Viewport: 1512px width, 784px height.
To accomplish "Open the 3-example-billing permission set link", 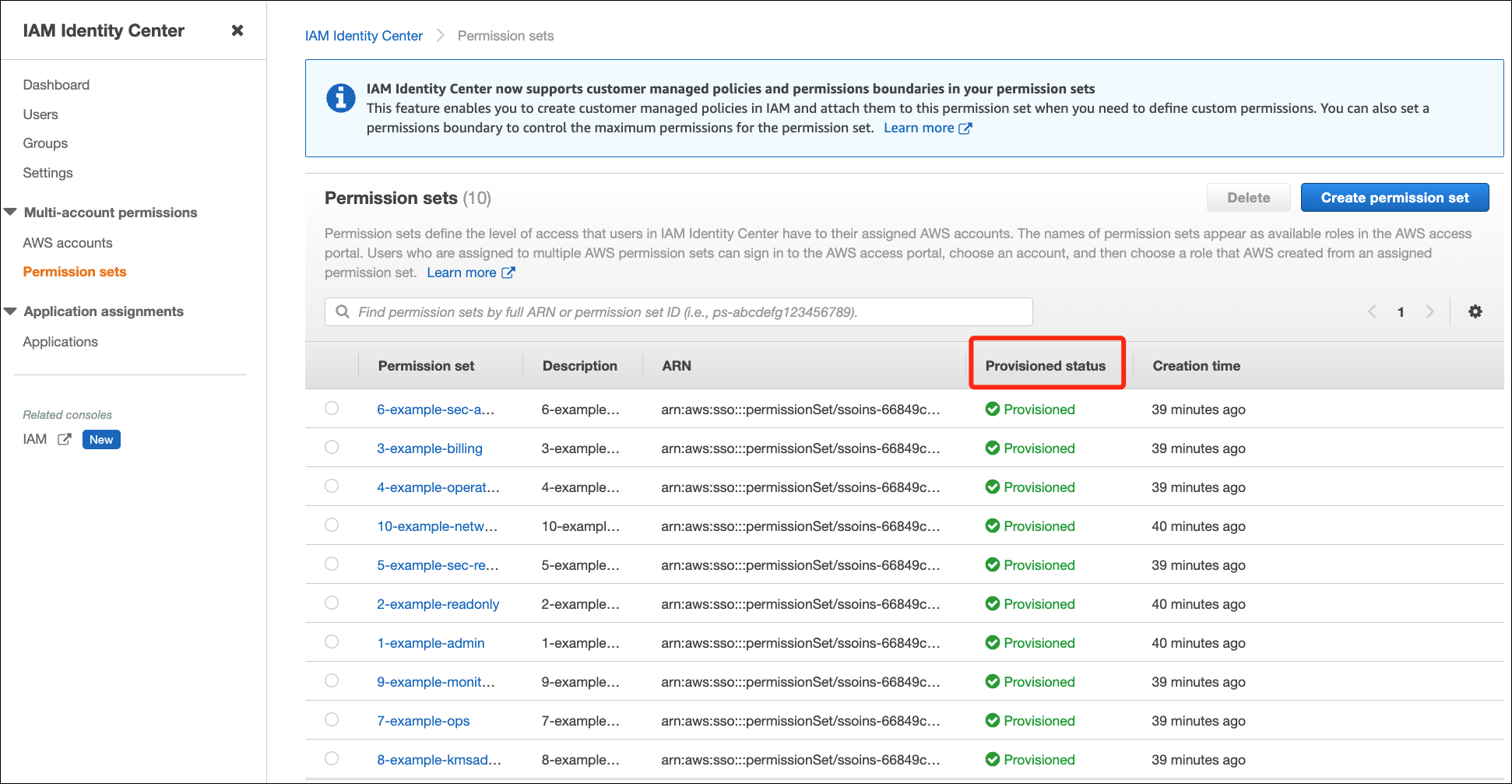I will tap(430, 448).
